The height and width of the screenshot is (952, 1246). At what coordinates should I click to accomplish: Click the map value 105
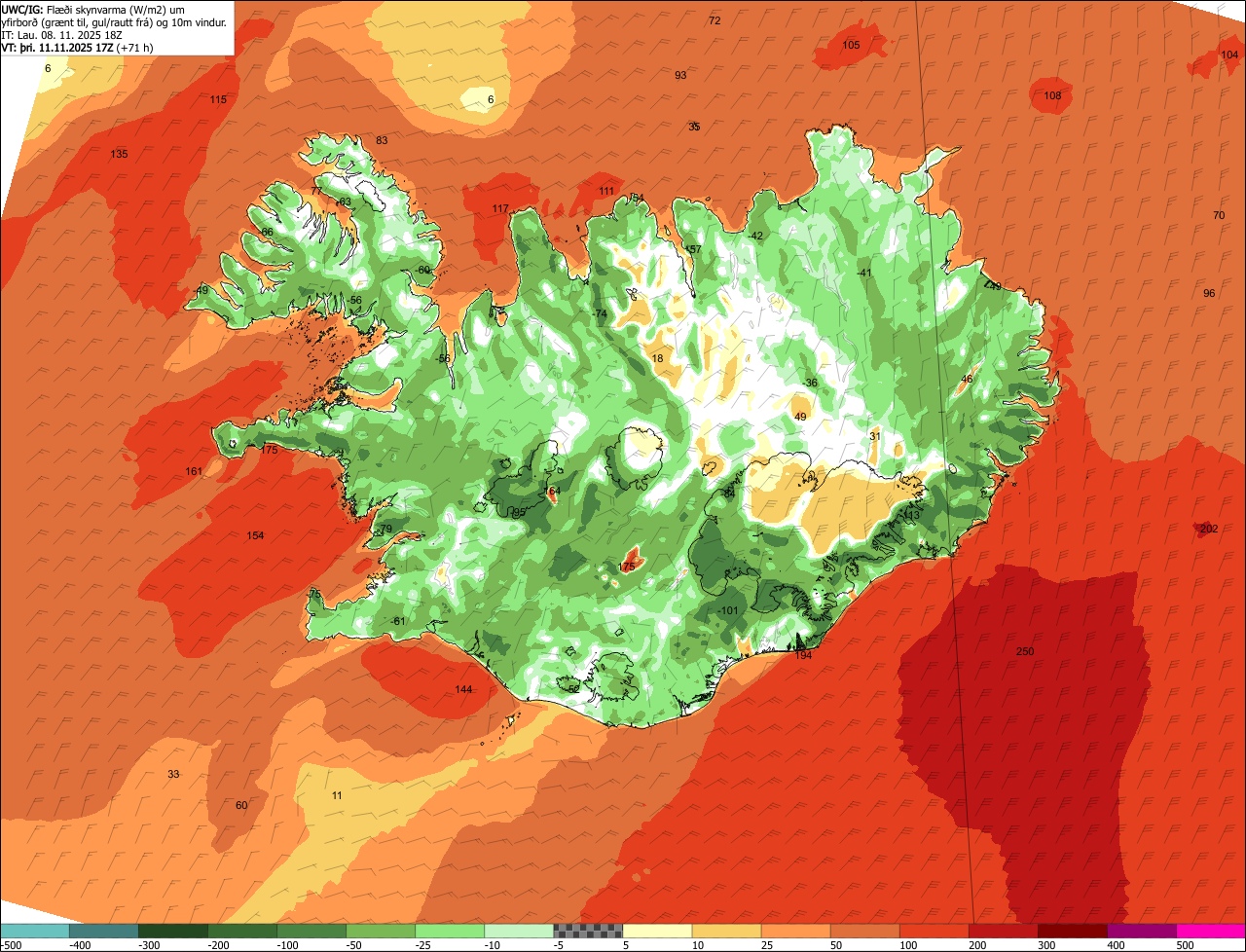pyautogui.click(x=851, y=45)
